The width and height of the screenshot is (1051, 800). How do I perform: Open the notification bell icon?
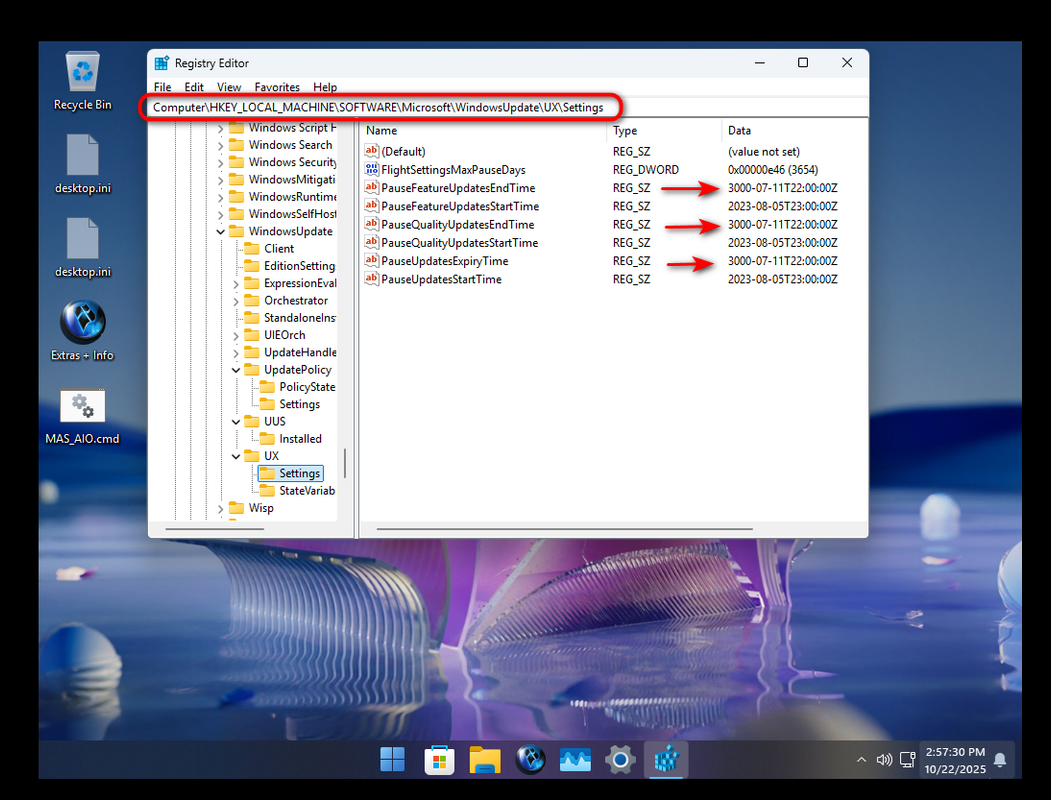coord(999,760)
